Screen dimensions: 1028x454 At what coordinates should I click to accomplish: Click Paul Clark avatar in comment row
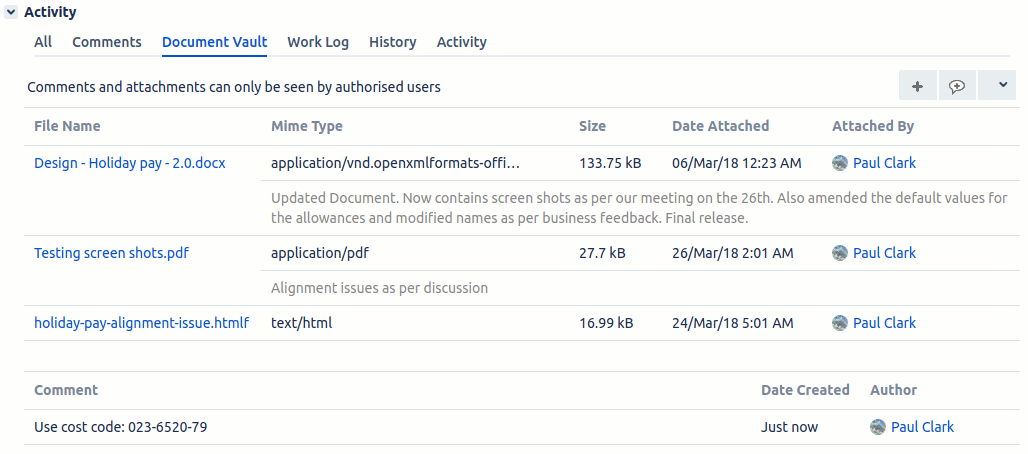click(x=878, y=427)
